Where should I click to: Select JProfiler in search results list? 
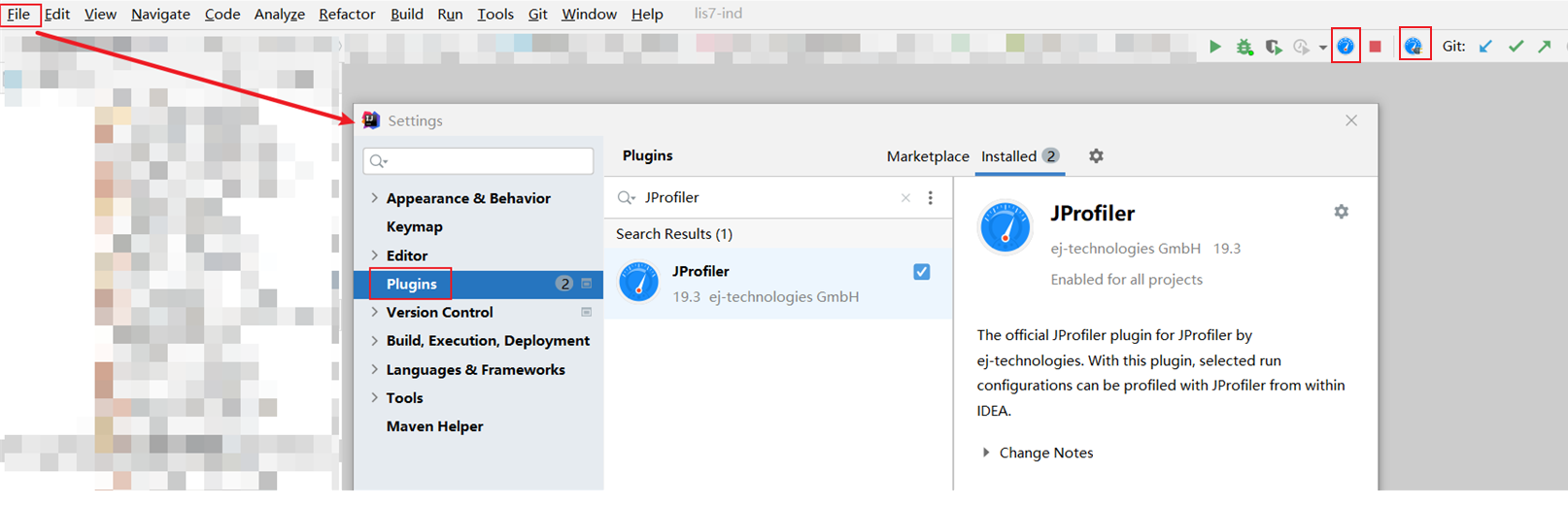778,284
